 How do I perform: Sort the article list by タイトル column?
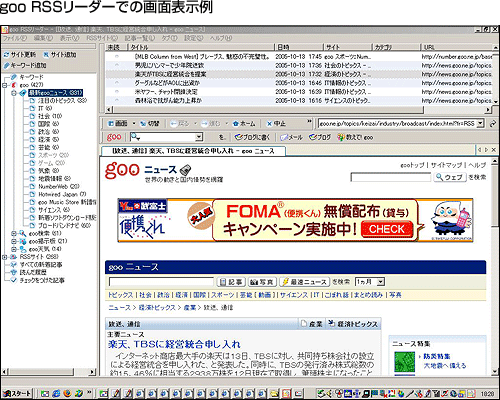tap(201, 47)
